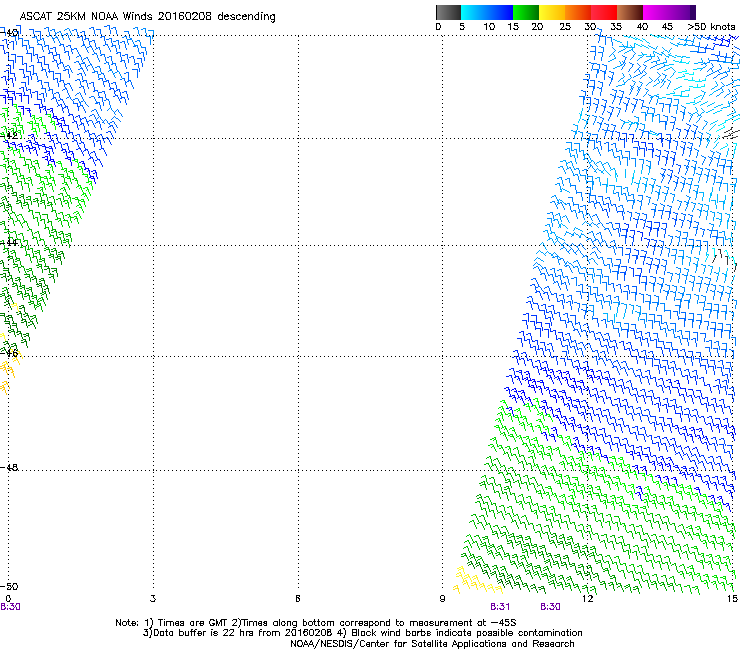Click the NOAA/NESDIS Center for Satellite Applications credit
The image size is (740, 650).
432,643
